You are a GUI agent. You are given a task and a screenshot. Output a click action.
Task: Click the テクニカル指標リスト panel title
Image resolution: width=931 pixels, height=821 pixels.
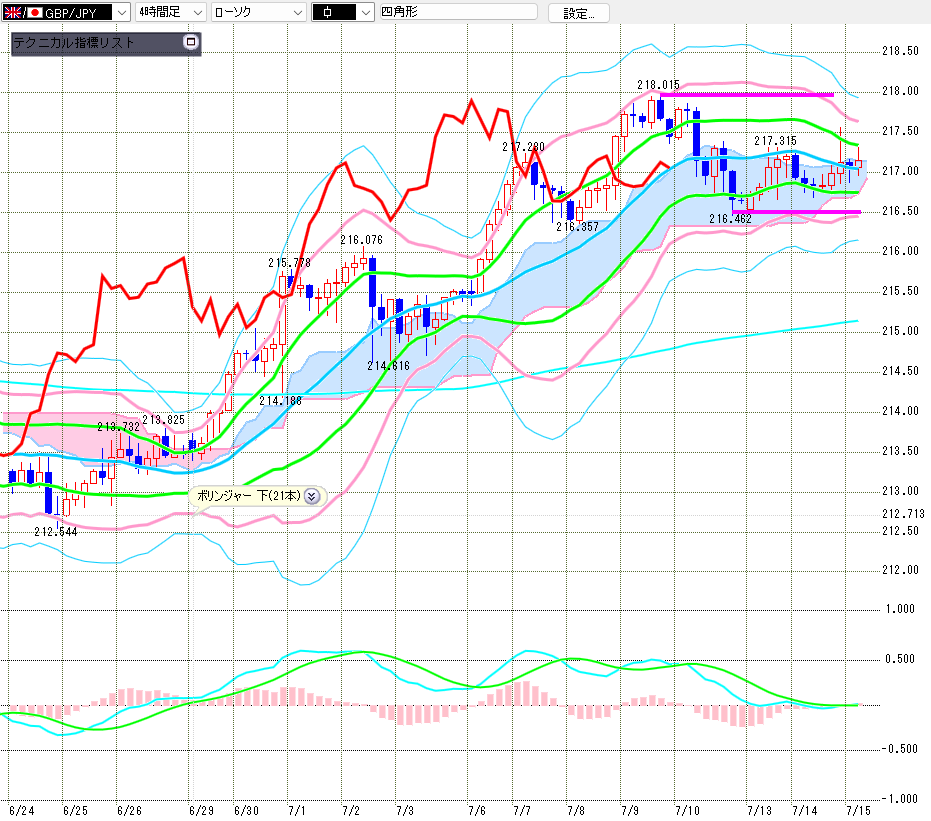pyautogui.click(x=74, y=43)
